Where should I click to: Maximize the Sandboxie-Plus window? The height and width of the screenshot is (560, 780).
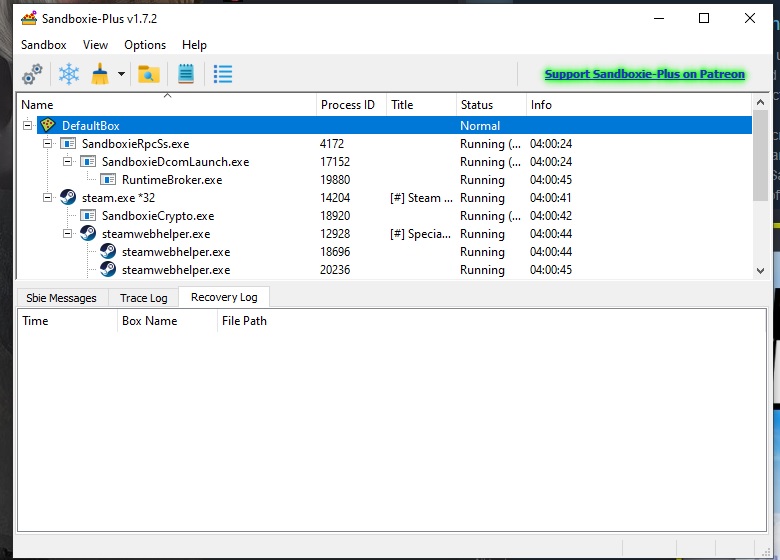point(704,18)
